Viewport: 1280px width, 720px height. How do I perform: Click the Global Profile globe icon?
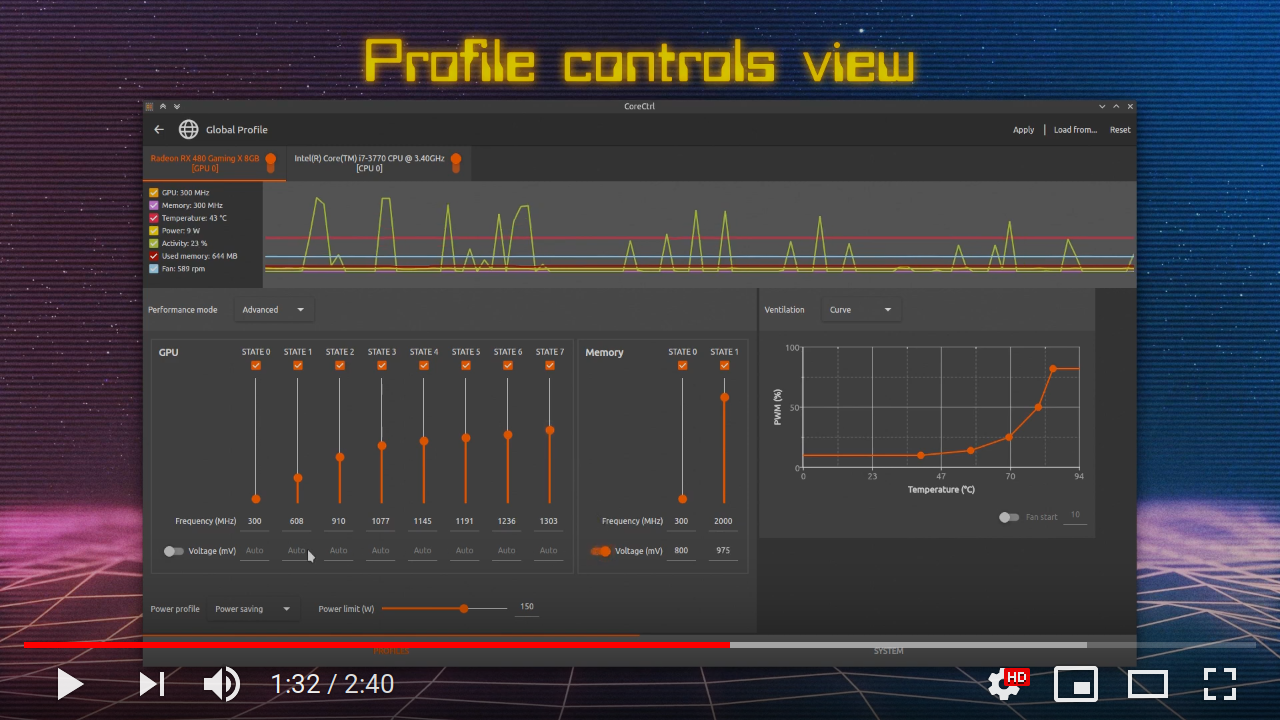click(x=188, y=129)
